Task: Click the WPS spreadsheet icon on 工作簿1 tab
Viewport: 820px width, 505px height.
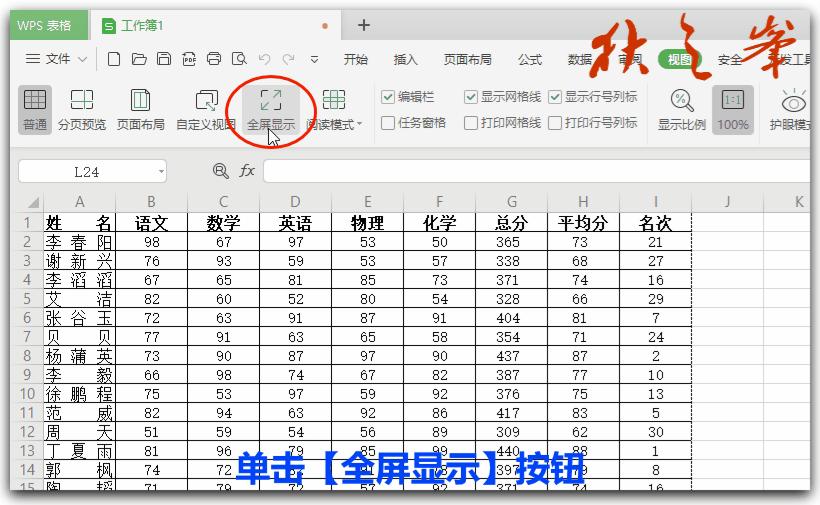Action: click(x=108, y=26)
